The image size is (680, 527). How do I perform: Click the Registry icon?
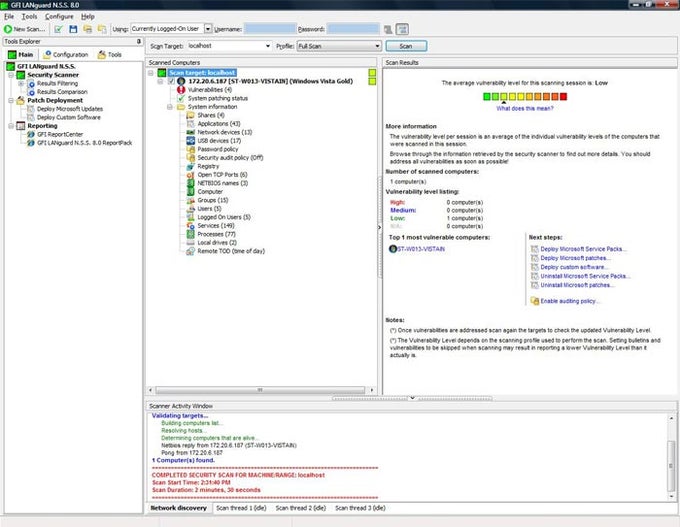click(190, 166)
